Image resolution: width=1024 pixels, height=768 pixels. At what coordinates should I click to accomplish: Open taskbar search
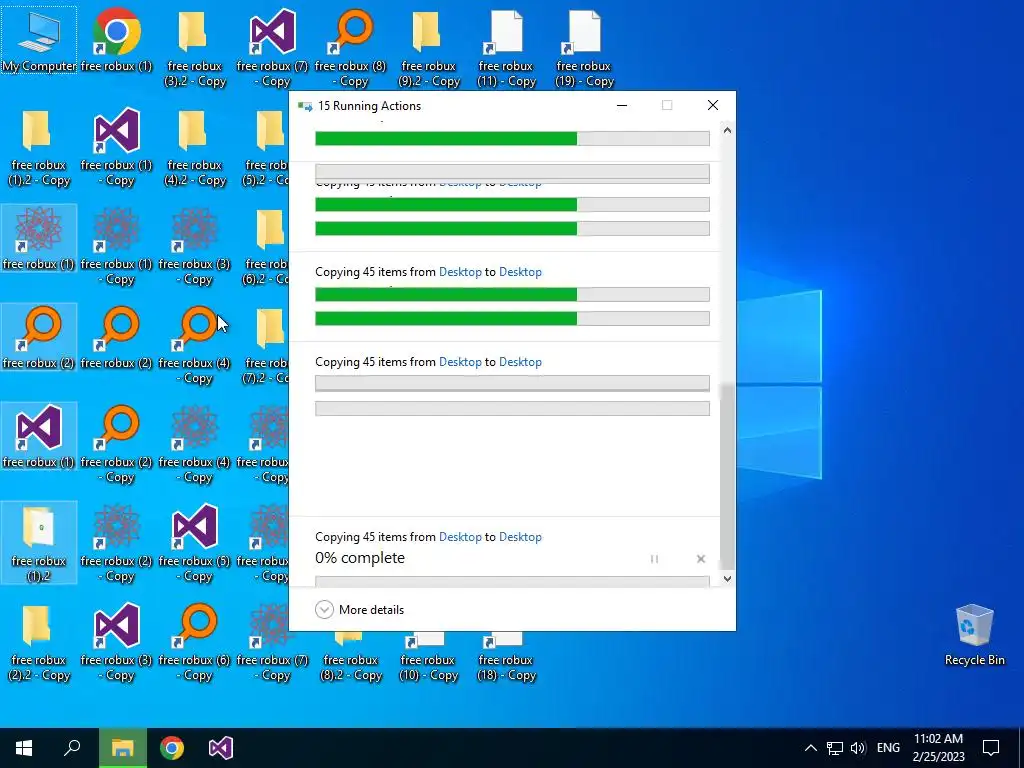(72, 748)
